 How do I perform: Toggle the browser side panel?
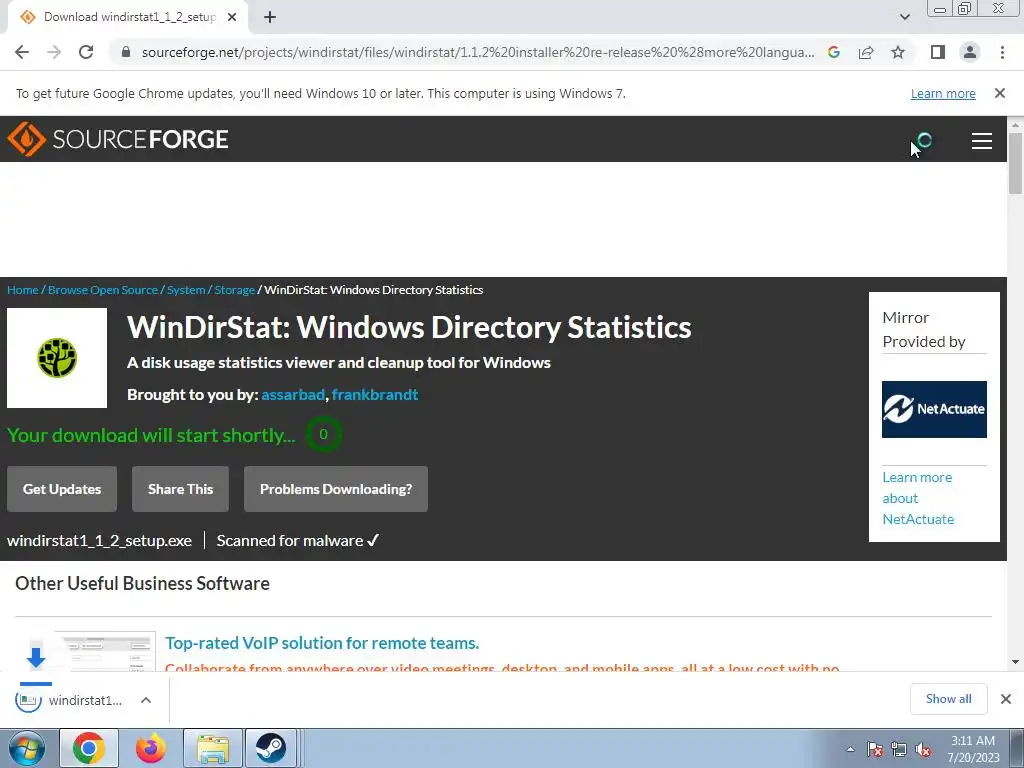coord(938,52)
